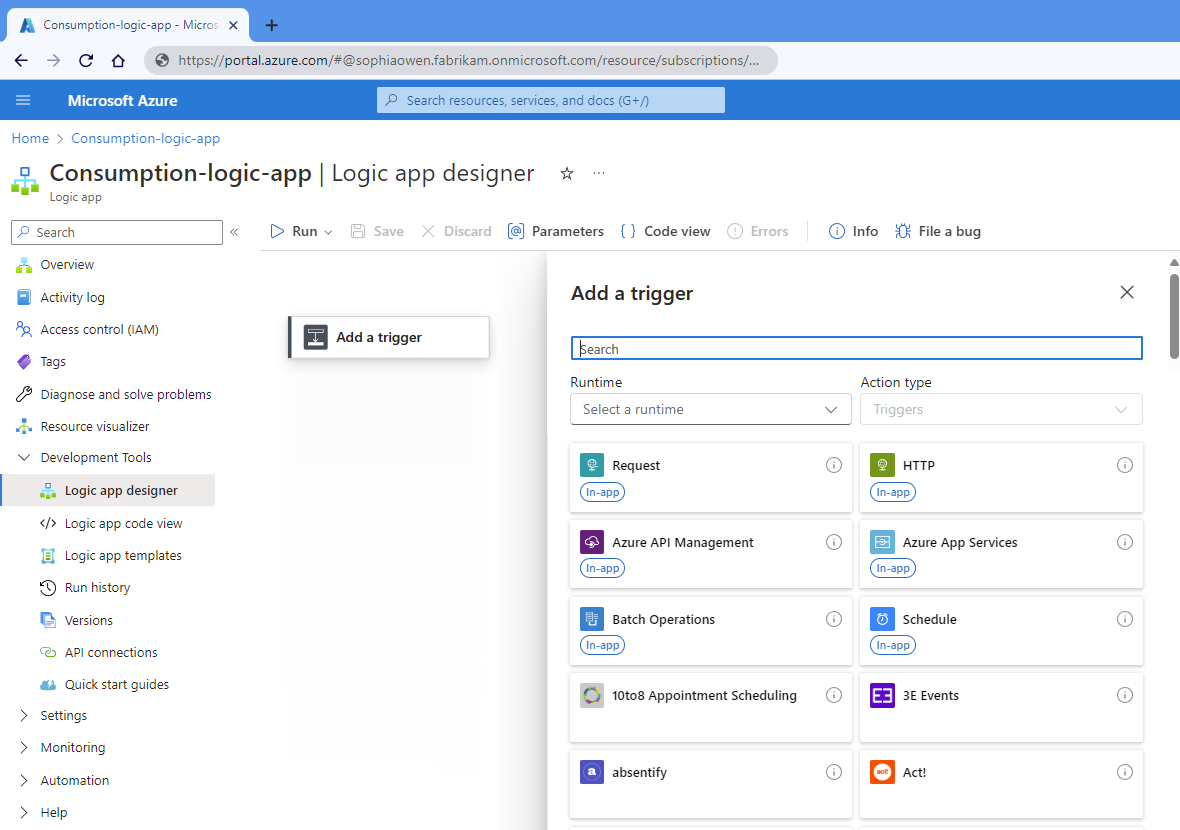1180x830 pixels.
Task: Click the Info toolbar button
Action: point(853,231)
